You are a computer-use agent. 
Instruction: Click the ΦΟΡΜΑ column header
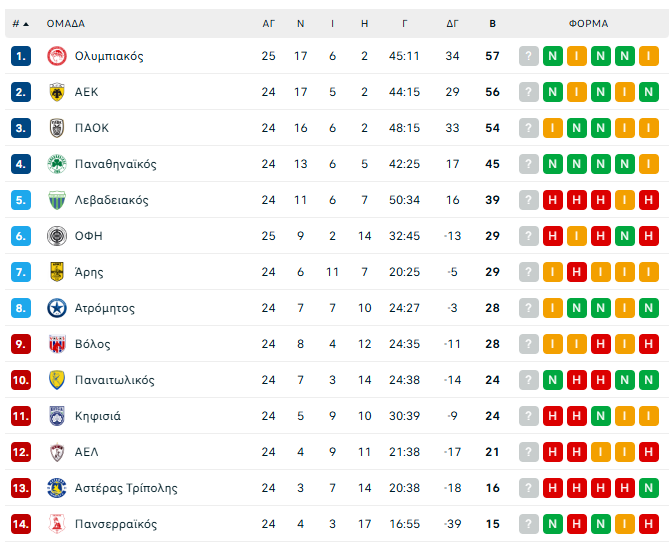point(589,23)
